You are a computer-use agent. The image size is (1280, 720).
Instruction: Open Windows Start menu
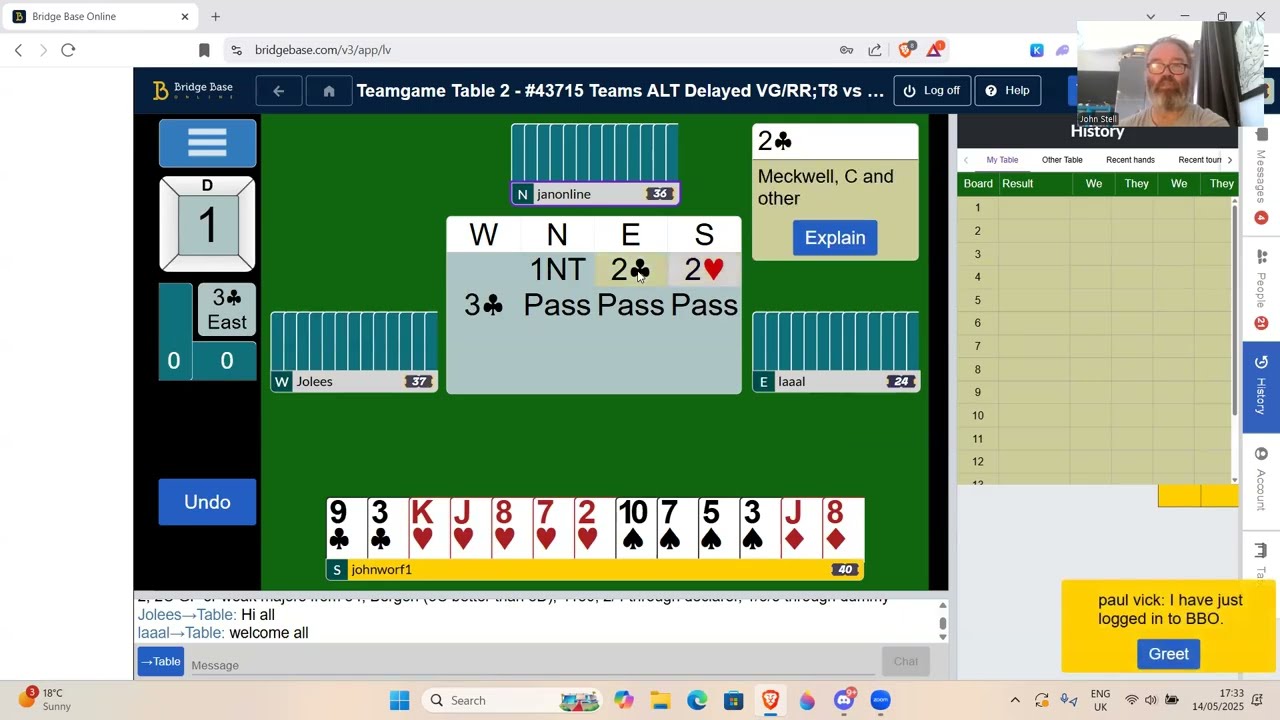(399, 700)
